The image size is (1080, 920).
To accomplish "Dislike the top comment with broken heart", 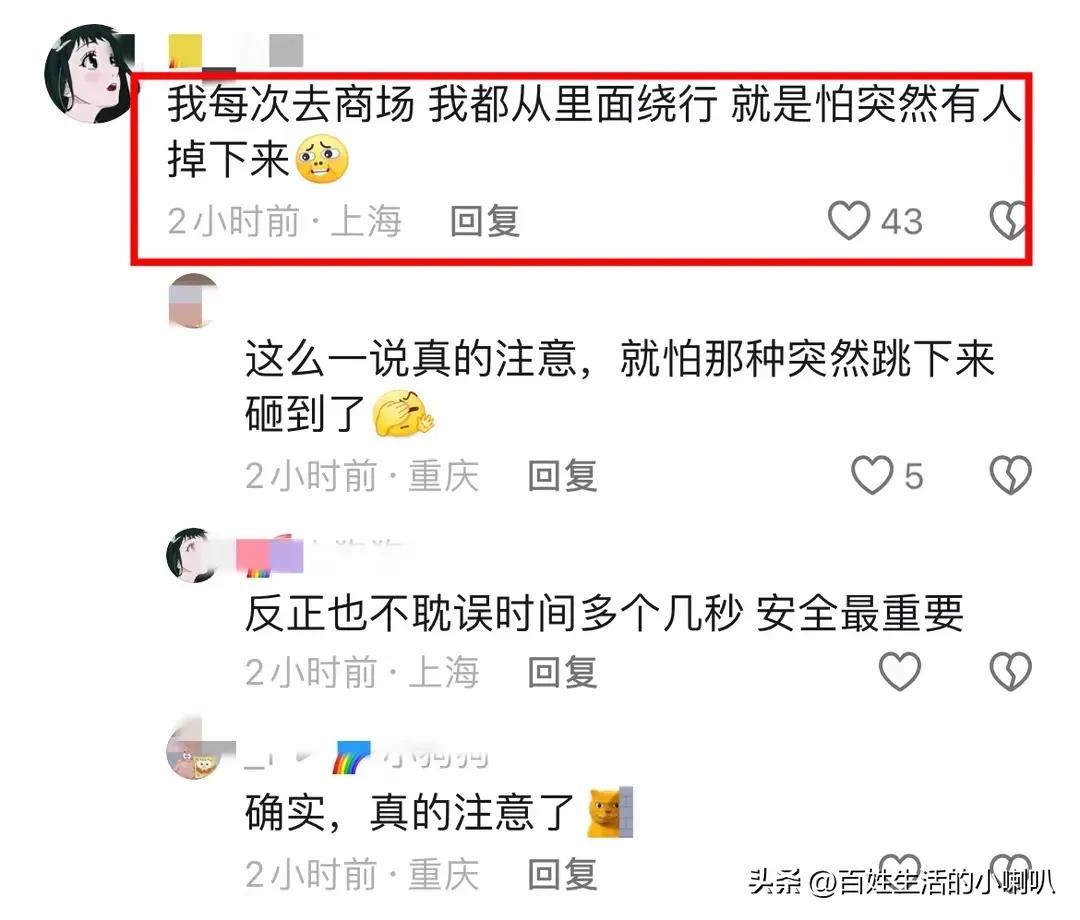I will 1008,220.
